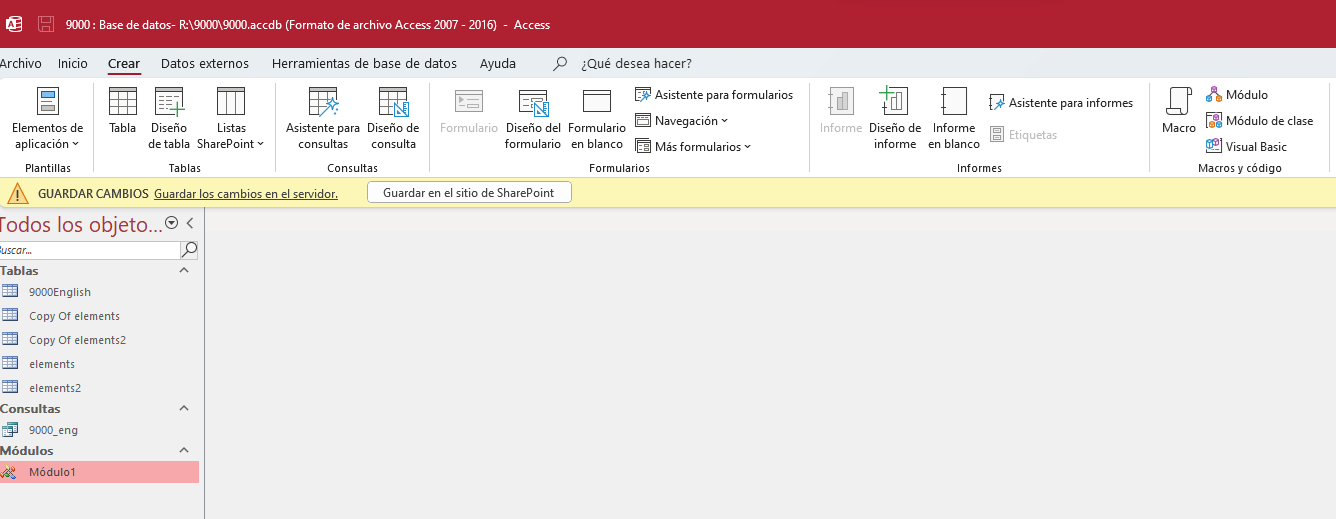1336x519 pixels.
Task: Collapse the Tablas group in navigation pane
Action: 184,271
